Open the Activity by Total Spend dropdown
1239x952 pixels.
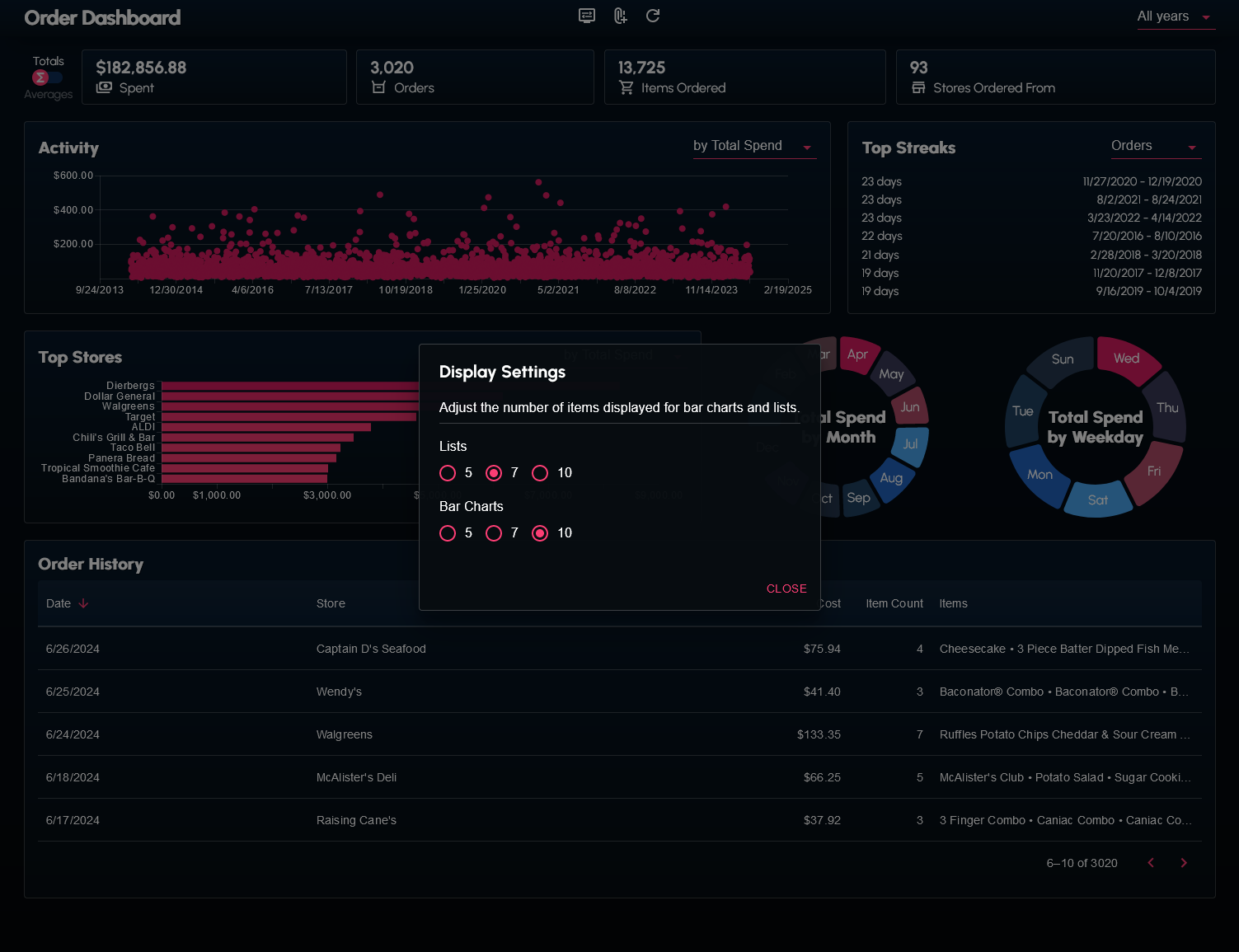753,146
